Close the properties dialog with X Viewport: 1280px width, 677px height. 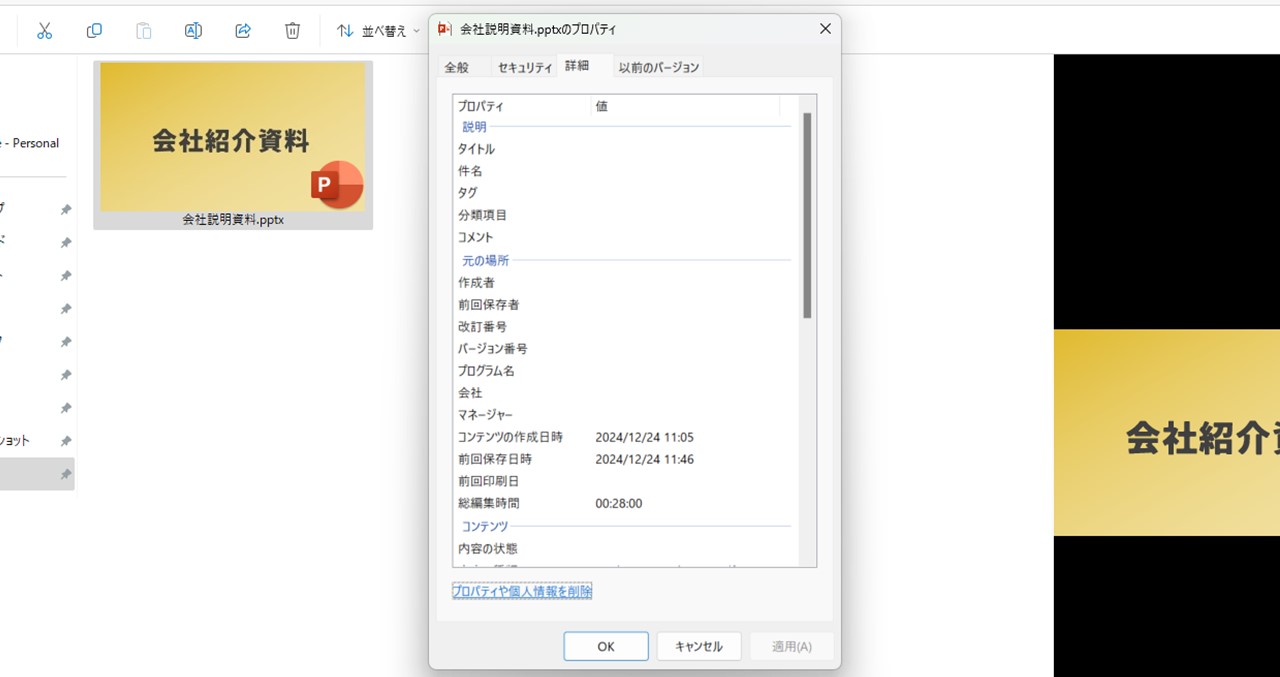coord(825,29)
